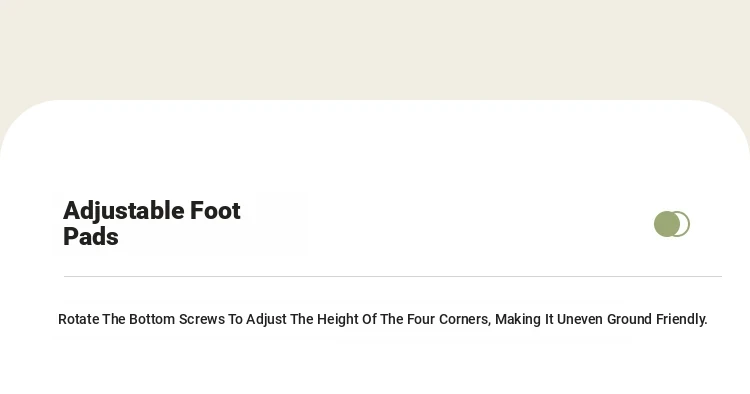Viewport: 750px width, 394px height.
Task: Click the beige background above the card
Action: [x=375, y=48]
